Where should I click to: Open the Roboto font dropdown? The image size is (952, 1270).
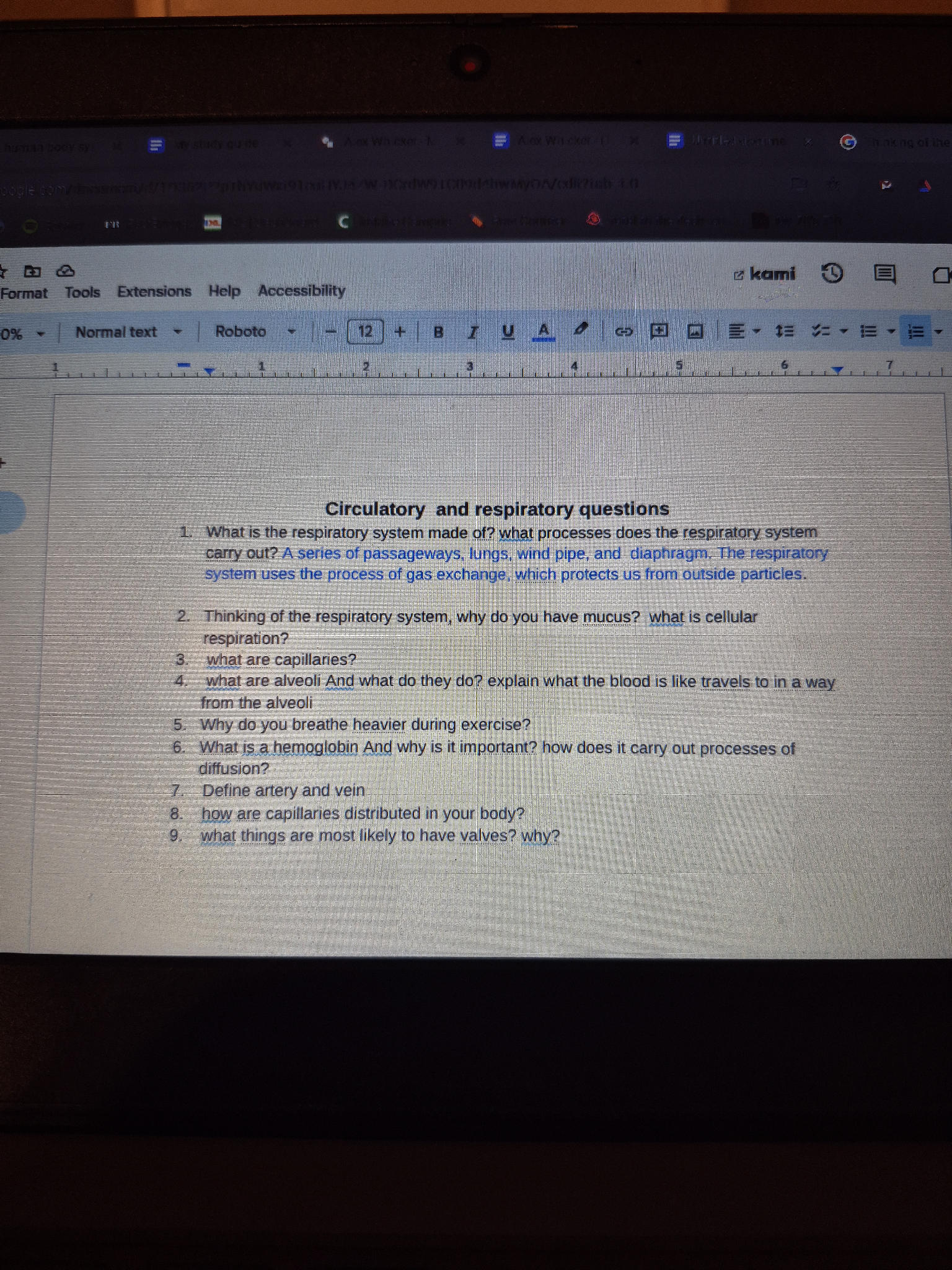tap(255, 332)
